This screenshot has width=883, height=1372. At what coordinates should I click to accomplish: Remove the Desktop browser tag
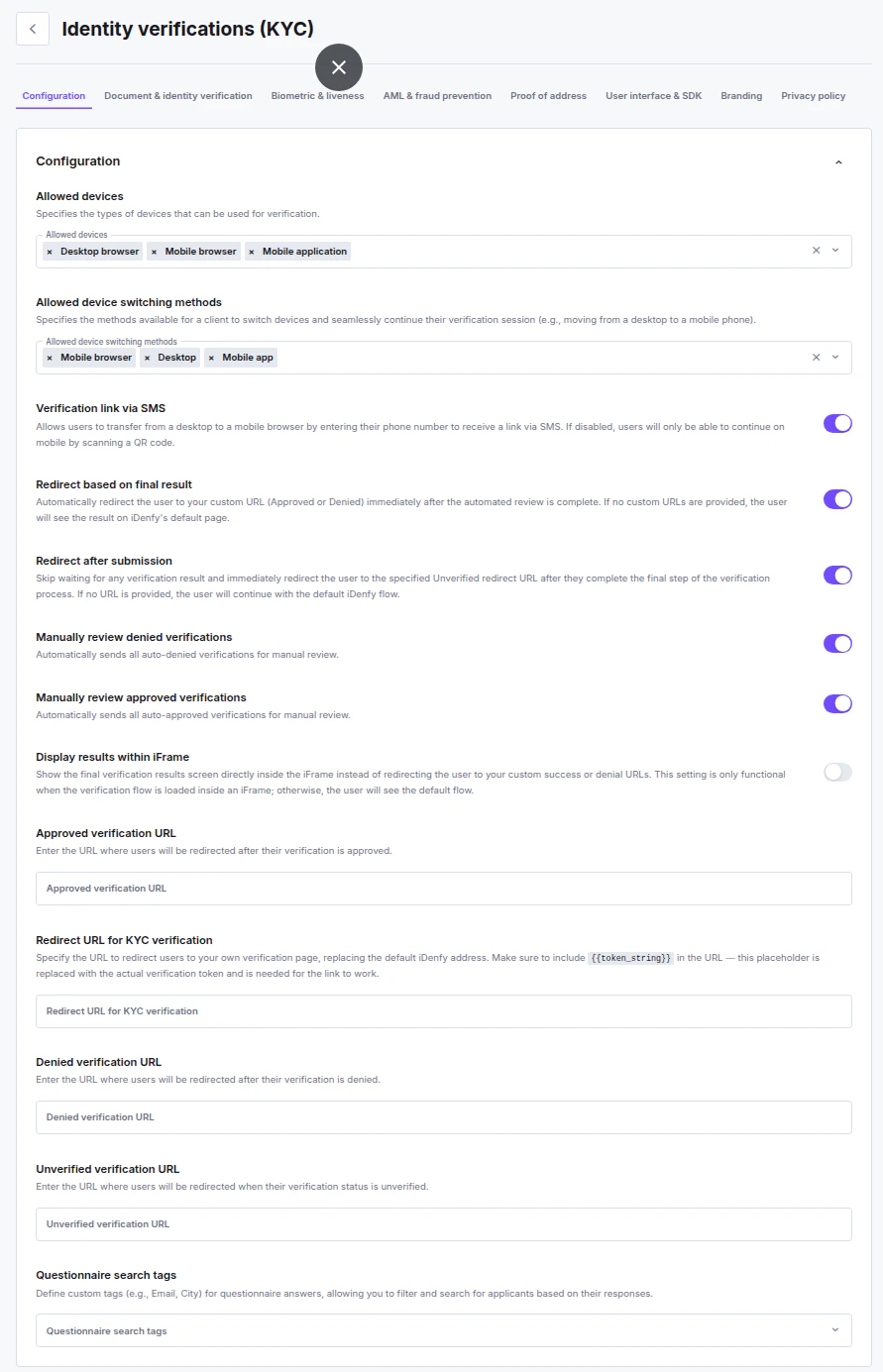click(50, 252)
